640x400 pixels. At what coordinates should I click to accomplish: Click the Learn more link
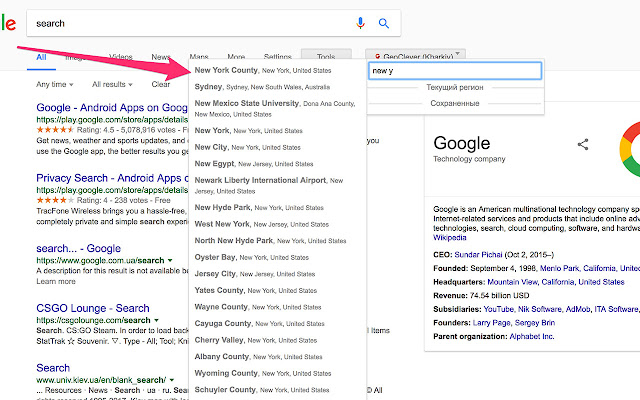coord(56,282)
